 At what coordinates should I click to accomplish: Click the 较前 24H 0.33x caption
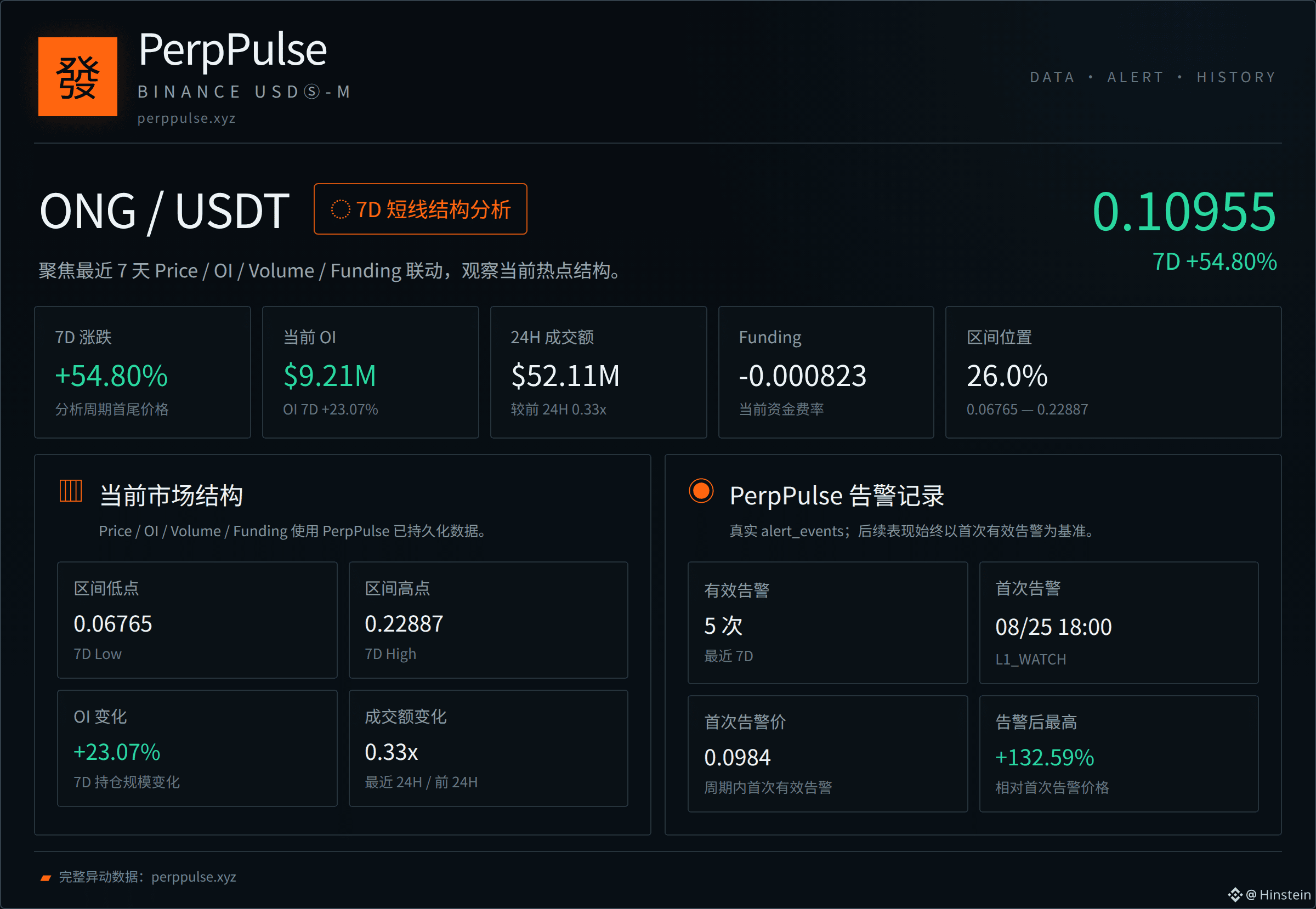point(558,409)
